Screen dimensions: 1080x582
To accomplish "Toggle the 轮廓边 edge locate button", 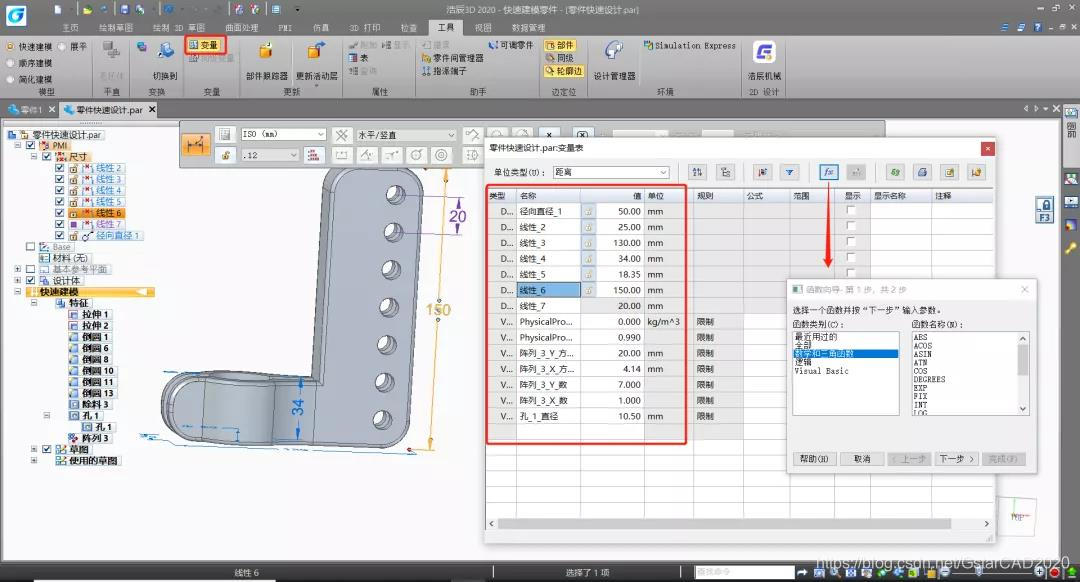I will pos(563,71).
